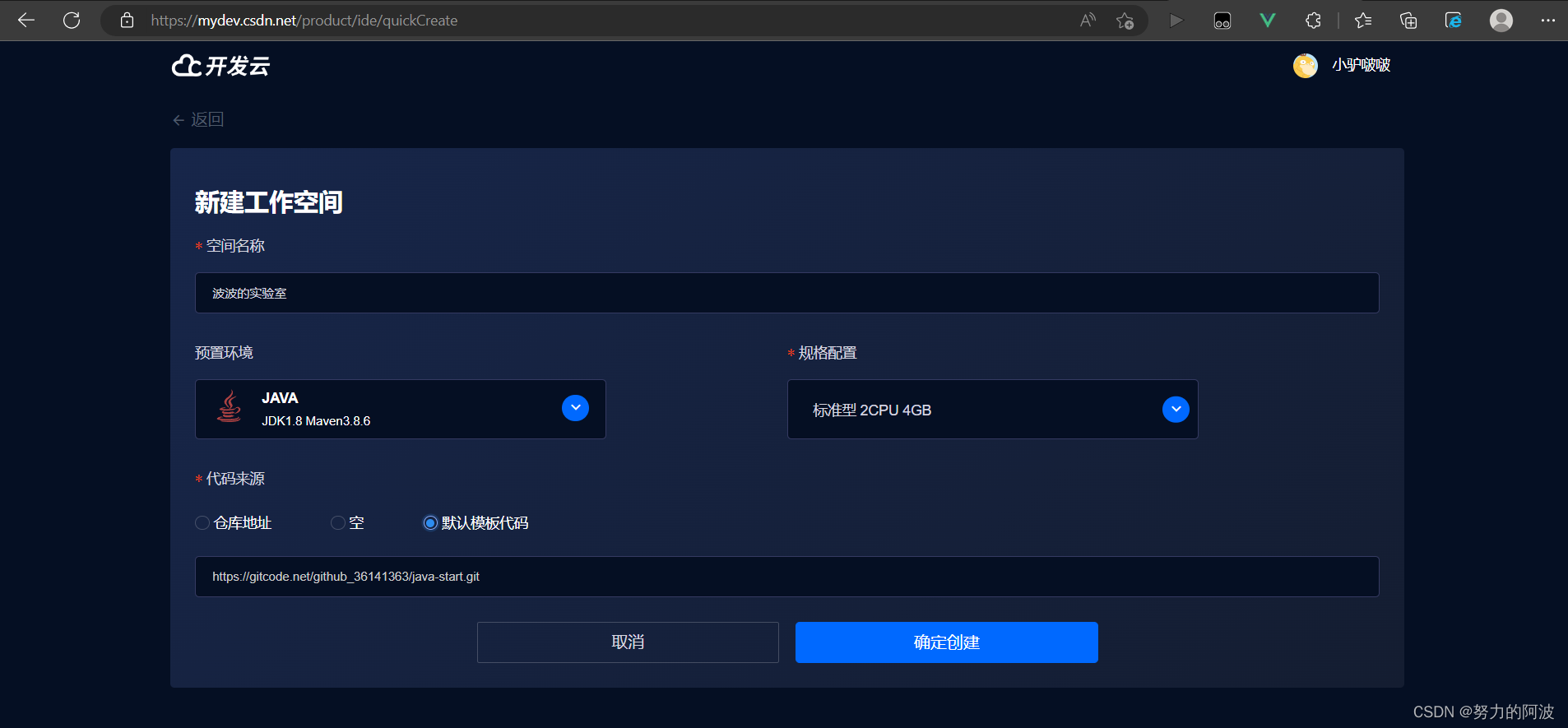
Task: Click the 取消 button
Action: pyautogui.click(x=628, y=642)
